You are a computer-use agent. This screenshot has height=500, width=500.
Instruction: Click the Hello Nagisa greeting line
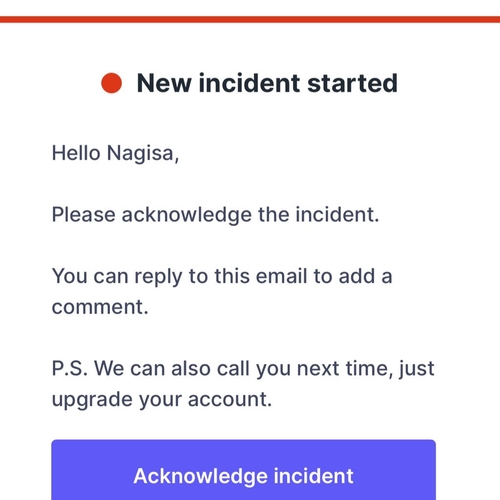click(115, 154)
